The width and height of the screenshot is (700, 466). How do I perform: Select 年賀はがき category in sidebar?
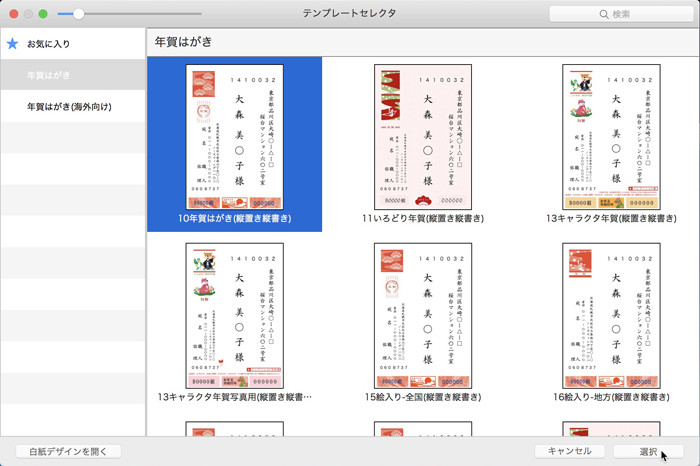click(x=48, y=75)
